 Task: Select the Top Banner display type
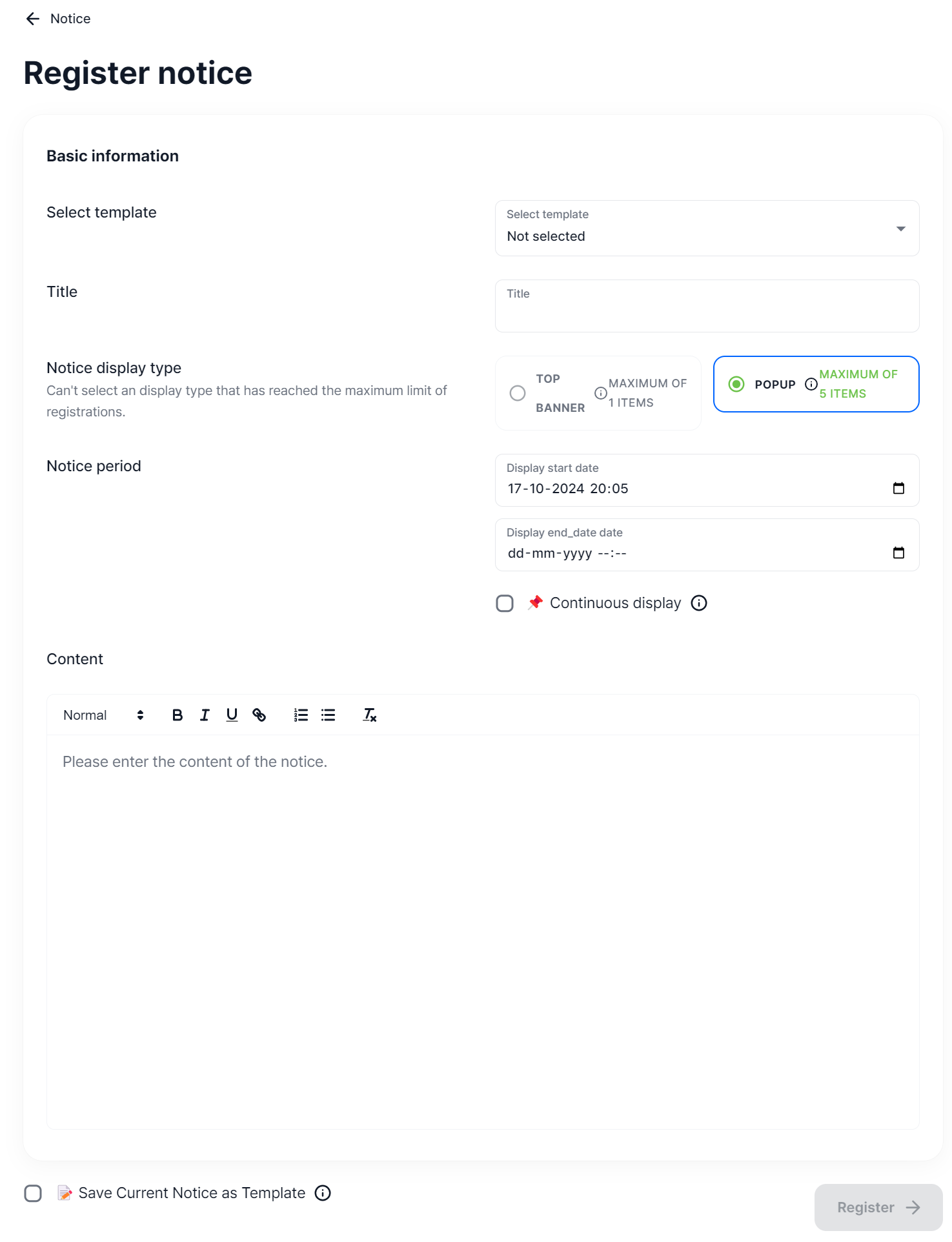[518, 393]
